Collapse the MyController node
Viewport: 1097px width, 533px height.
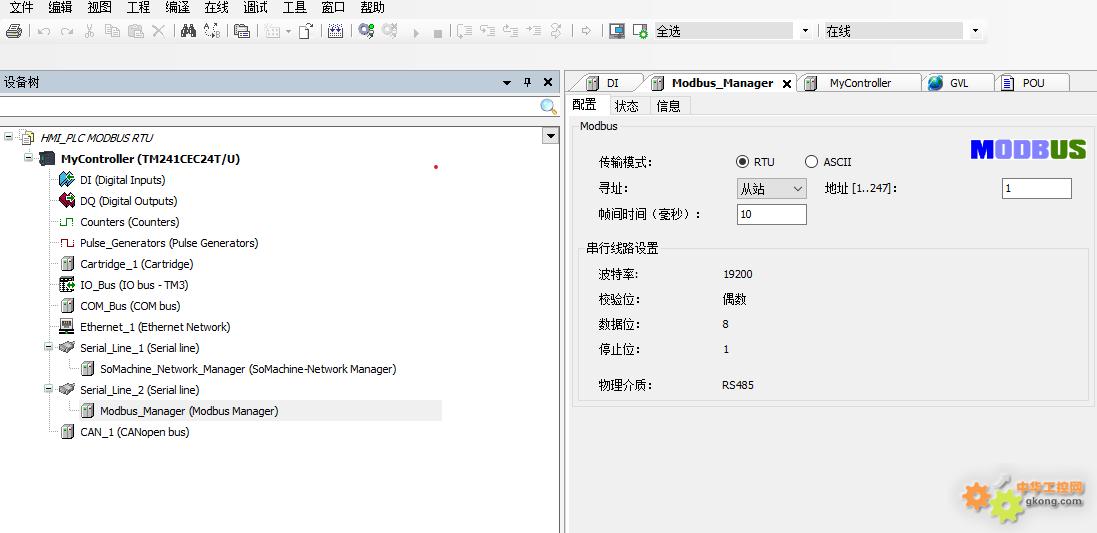tap(28, 157)
